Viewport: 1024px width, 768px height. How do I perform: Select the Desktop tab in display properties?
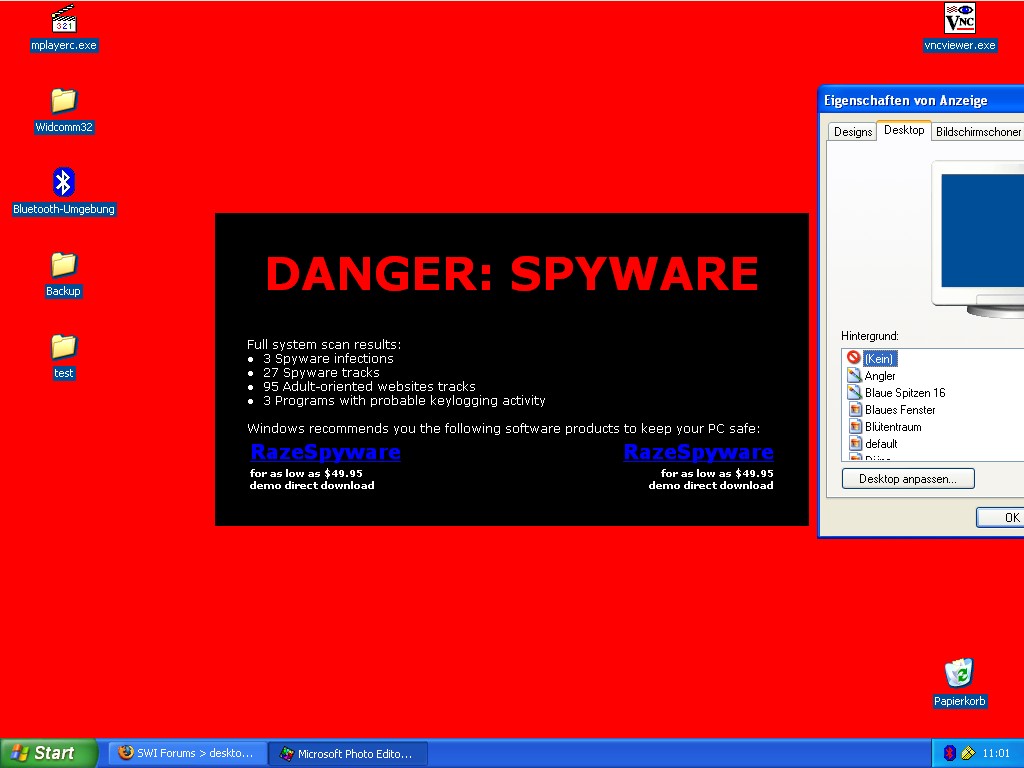pyautogui.click(x=904, y=130)
